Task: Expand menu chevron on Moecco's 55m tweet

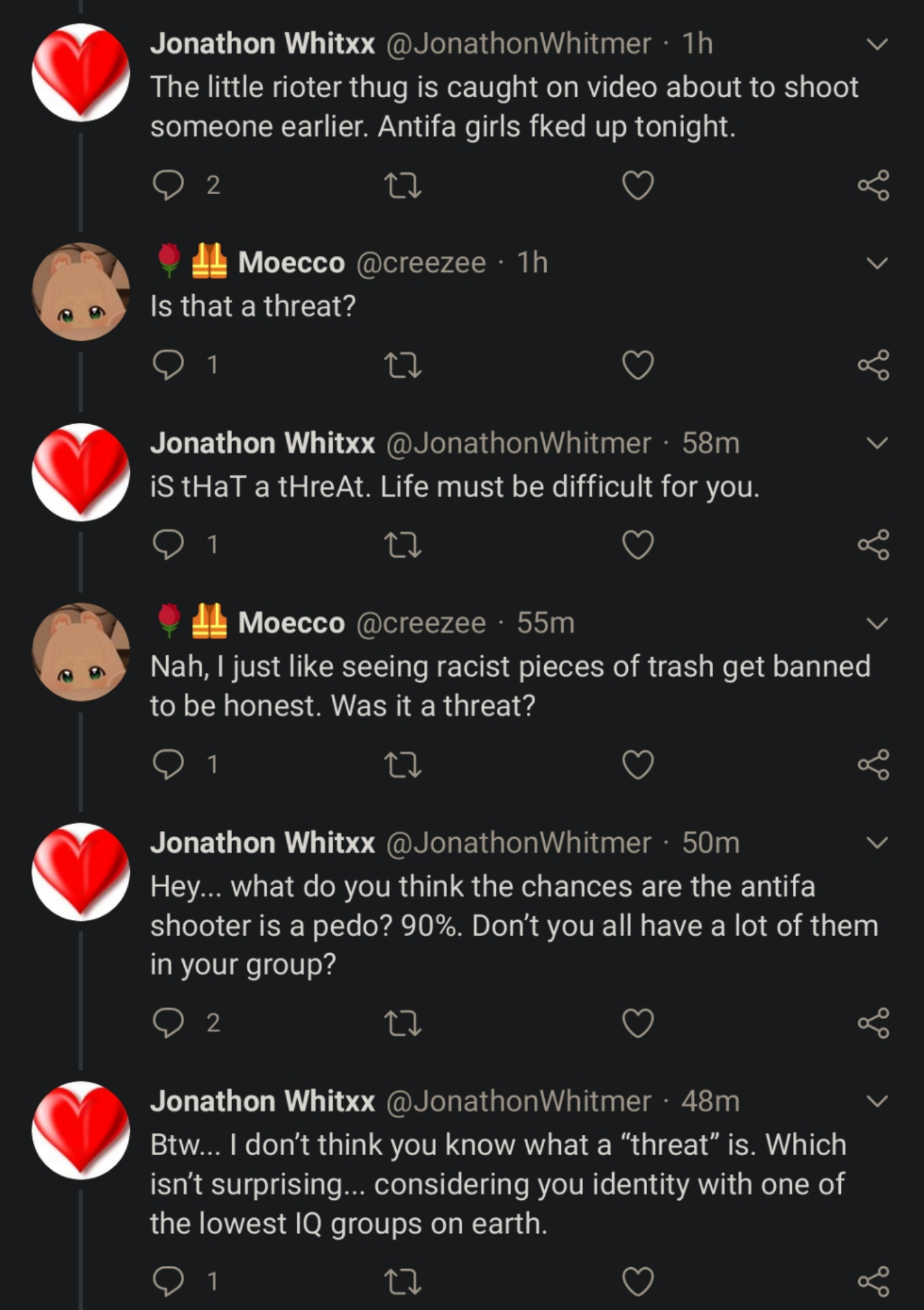Action: (x=877, y=623)
